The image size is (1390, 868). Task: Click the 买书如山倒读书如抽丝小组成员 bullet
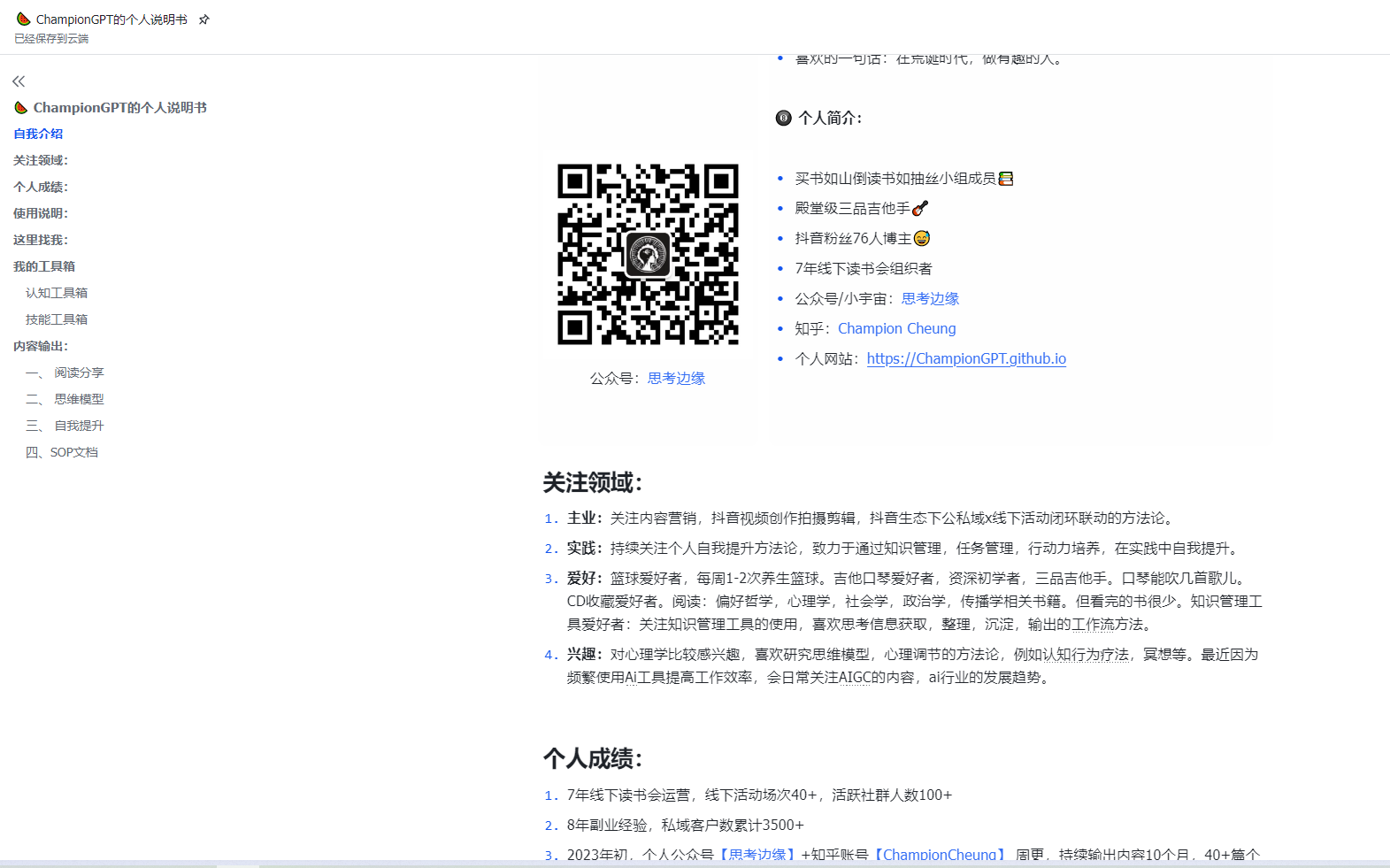tap(903, 179)
